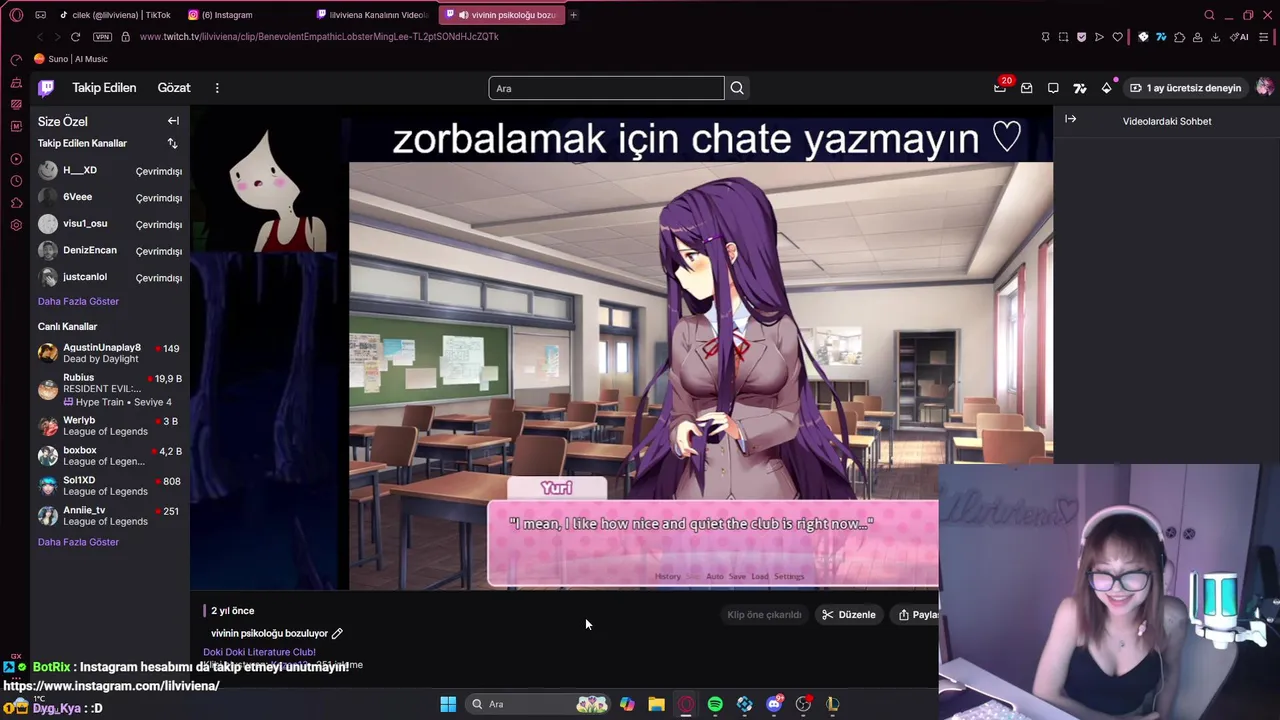Open the Opera snapshot tool icon
This screenshot has width=1280, height=720.
[x=1063, y=37]
